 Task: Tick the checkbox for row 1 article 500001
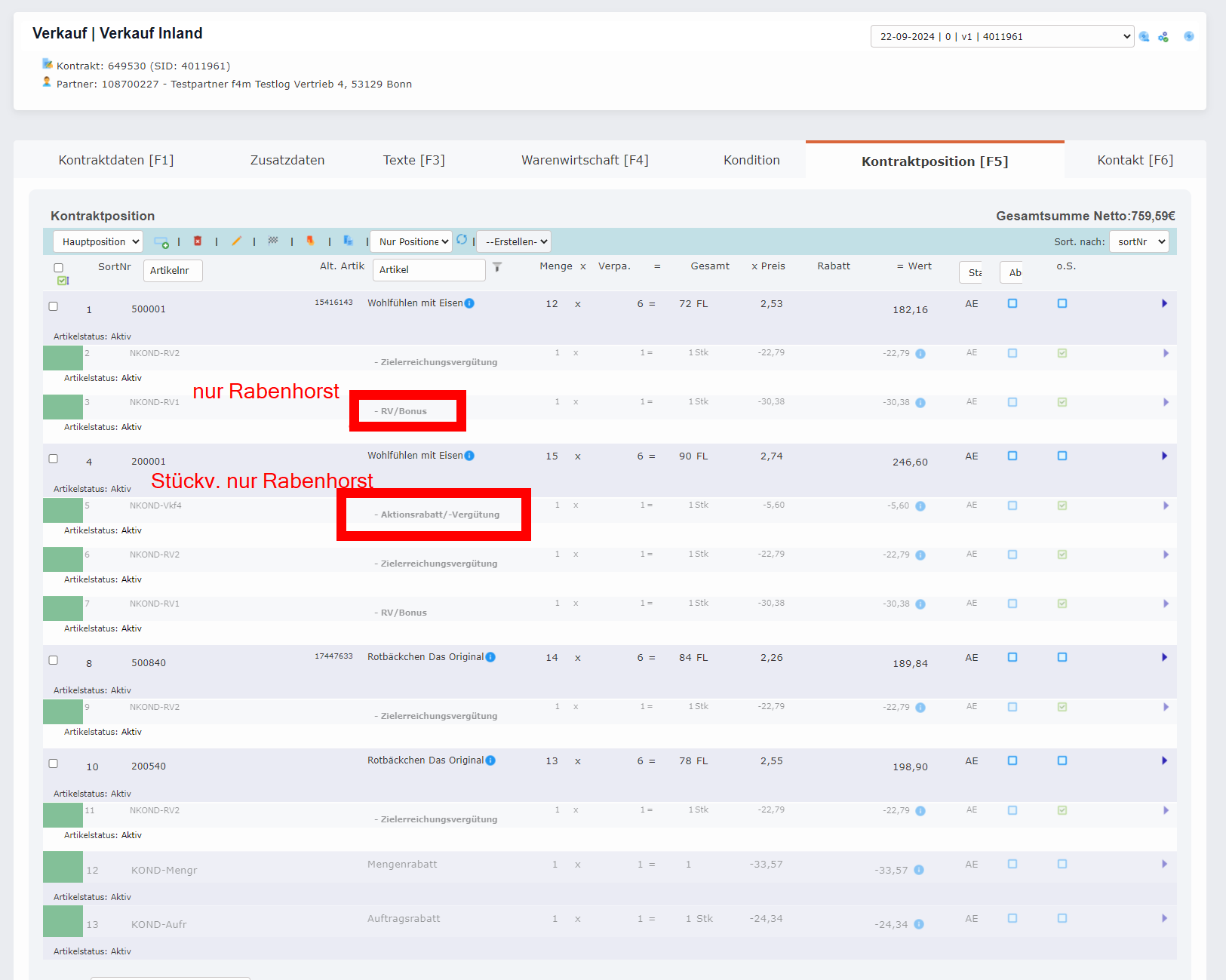[x=54, y=306]
